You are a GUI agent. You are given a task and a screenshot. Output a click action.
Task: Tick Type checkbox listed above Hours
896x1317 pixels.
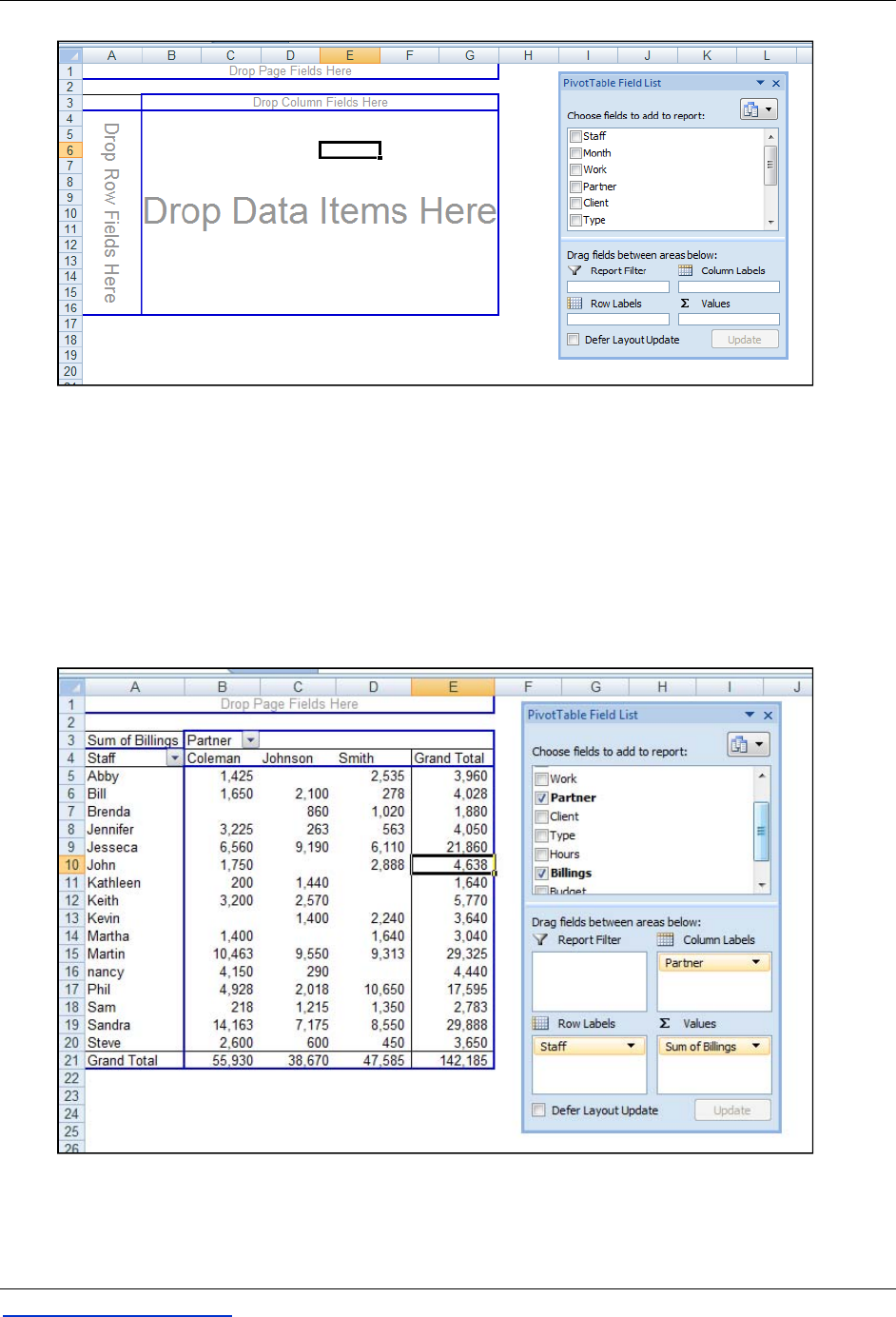pos(541,835)
